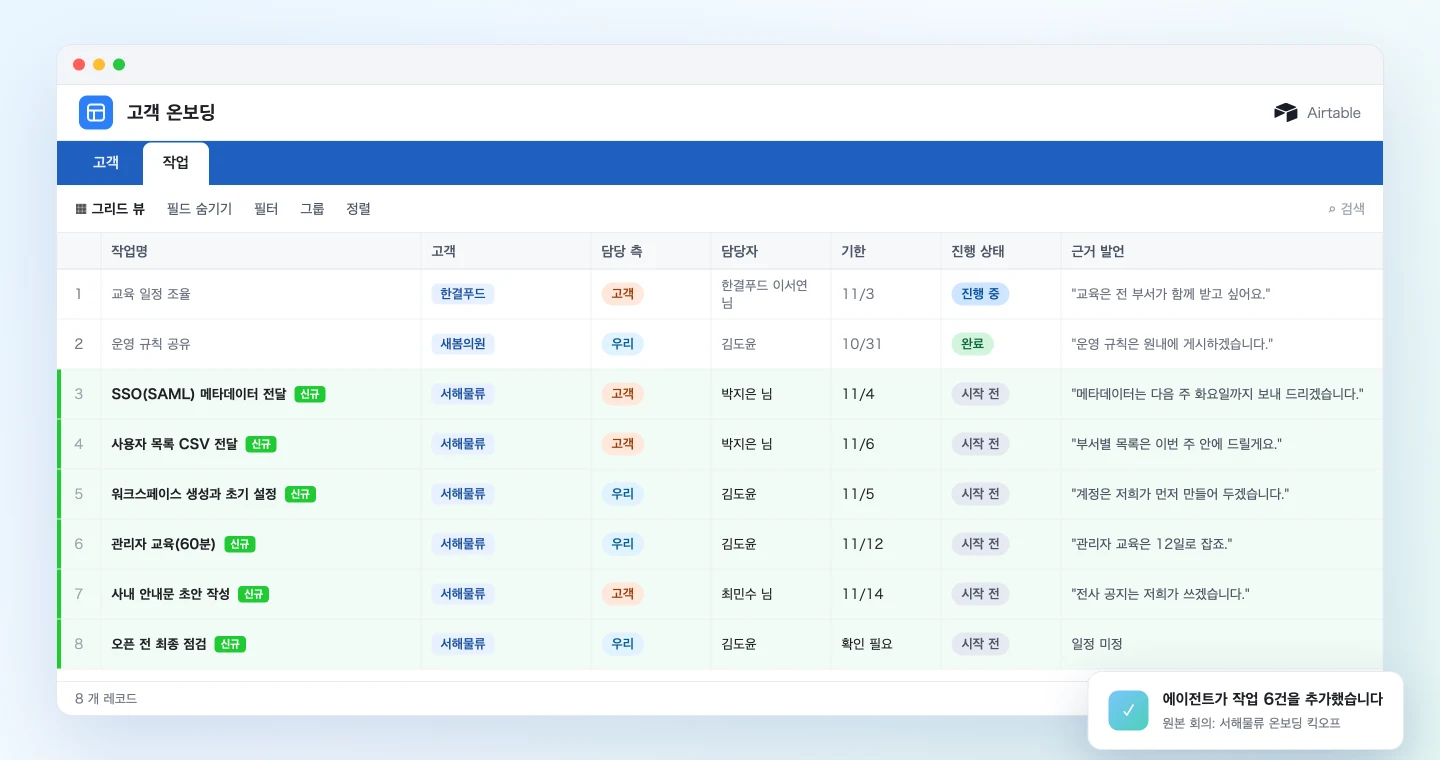Screen dimensions: 1440x760
Task: Click the 새봄의원 customer tag
Action: pyautogui.click(x=463, y=344)
